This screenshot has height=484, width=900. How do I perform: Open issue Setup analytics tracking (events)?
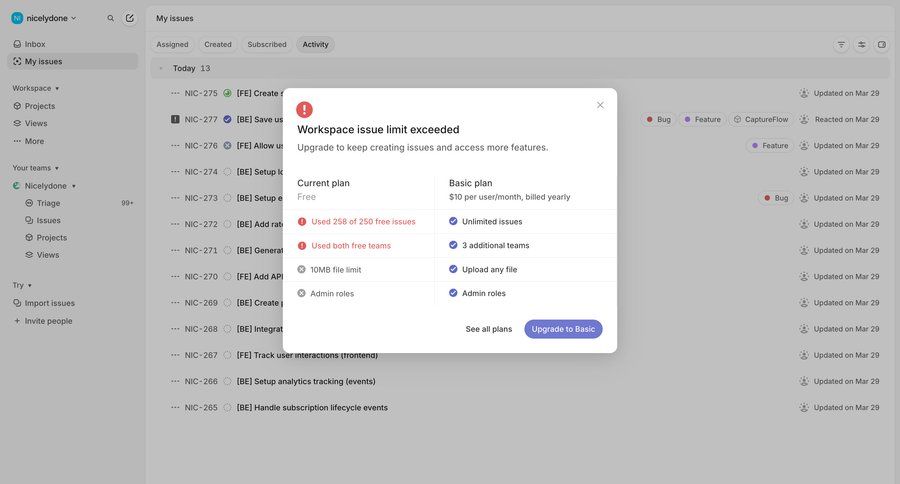[306, 381]
